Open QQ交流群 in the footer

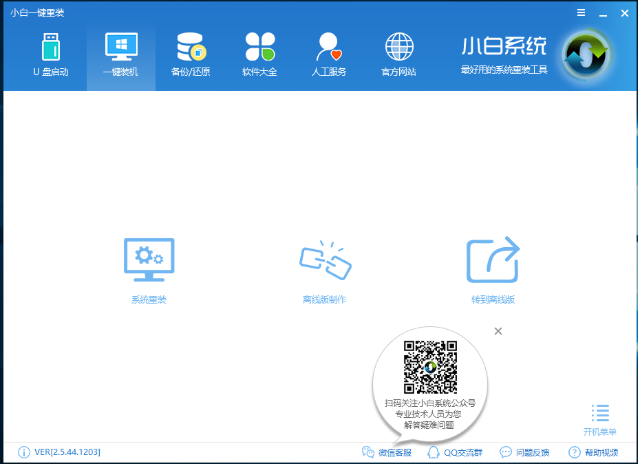(x=454, y=452)
